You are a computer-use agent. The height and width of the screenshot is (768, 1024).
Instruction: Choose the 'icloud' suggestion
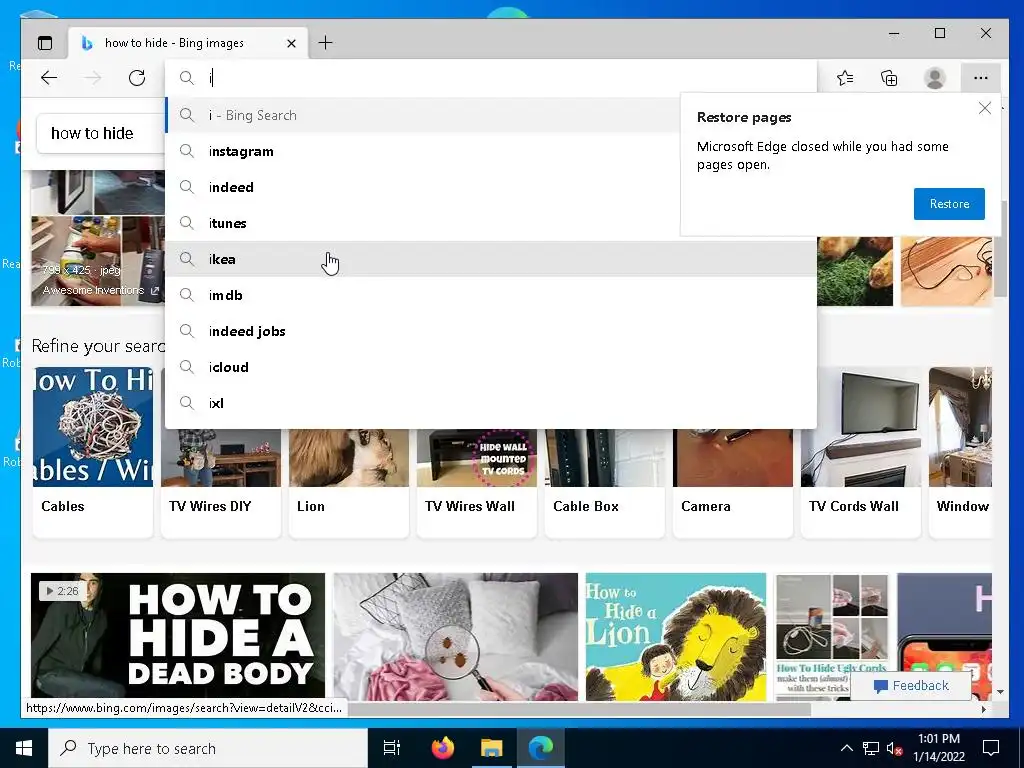click(x=490, y=366)
